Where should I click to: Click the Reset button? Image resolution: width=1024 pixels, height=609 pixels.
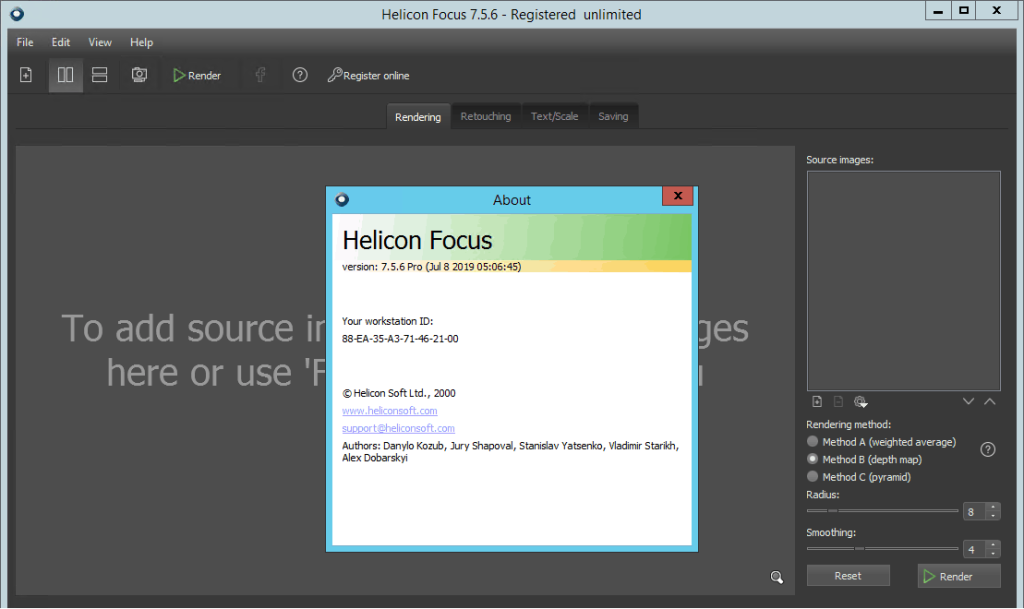[x=848, y=576]
